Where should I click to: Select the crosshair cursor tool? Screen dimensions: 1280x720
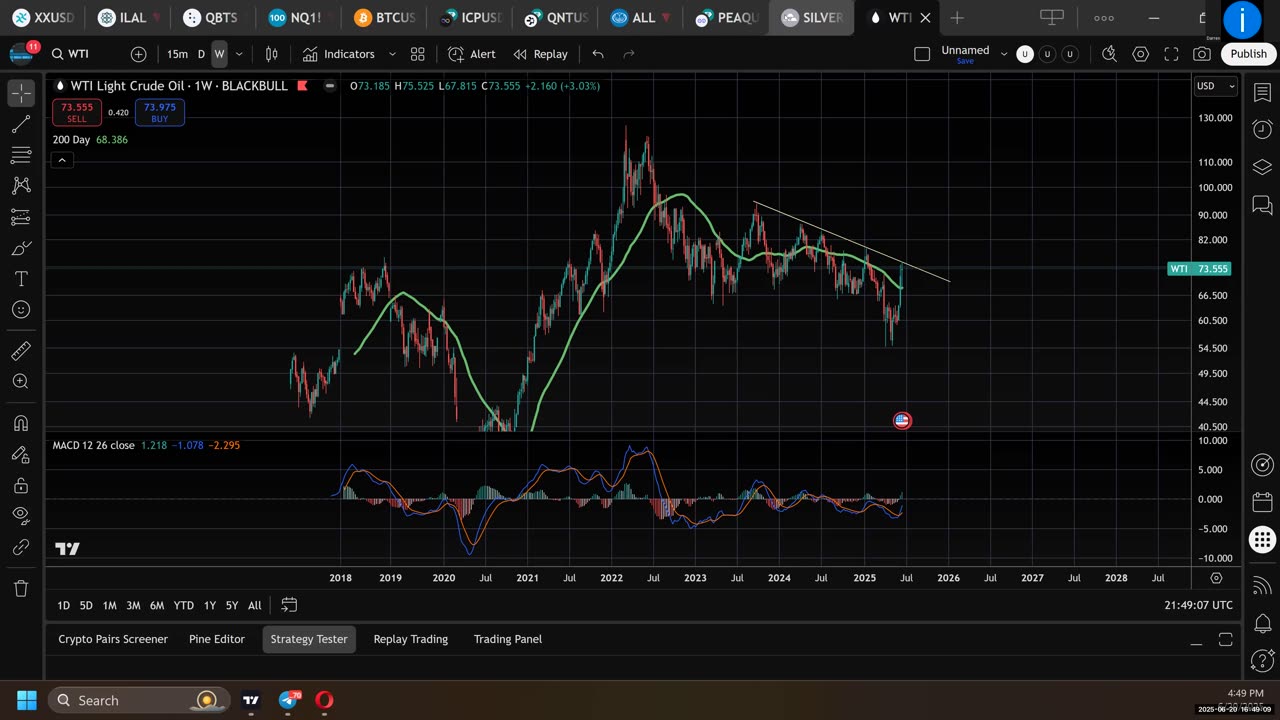[21, 93]
